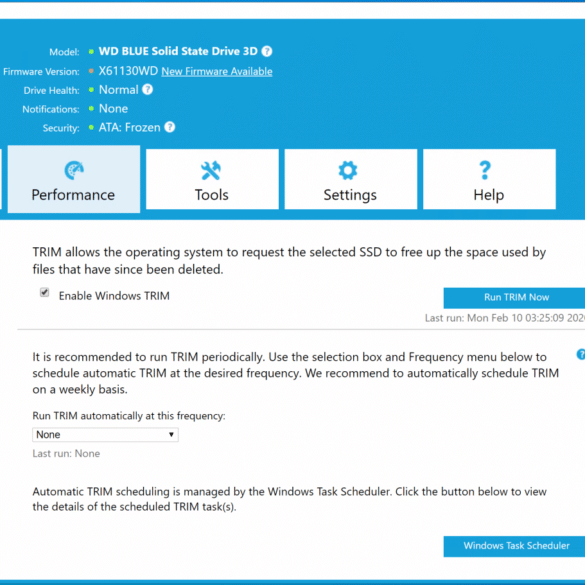Click the Enable Windows TRIM label
The height and width of the screenshot is (585, 585).
click(114, 296)
